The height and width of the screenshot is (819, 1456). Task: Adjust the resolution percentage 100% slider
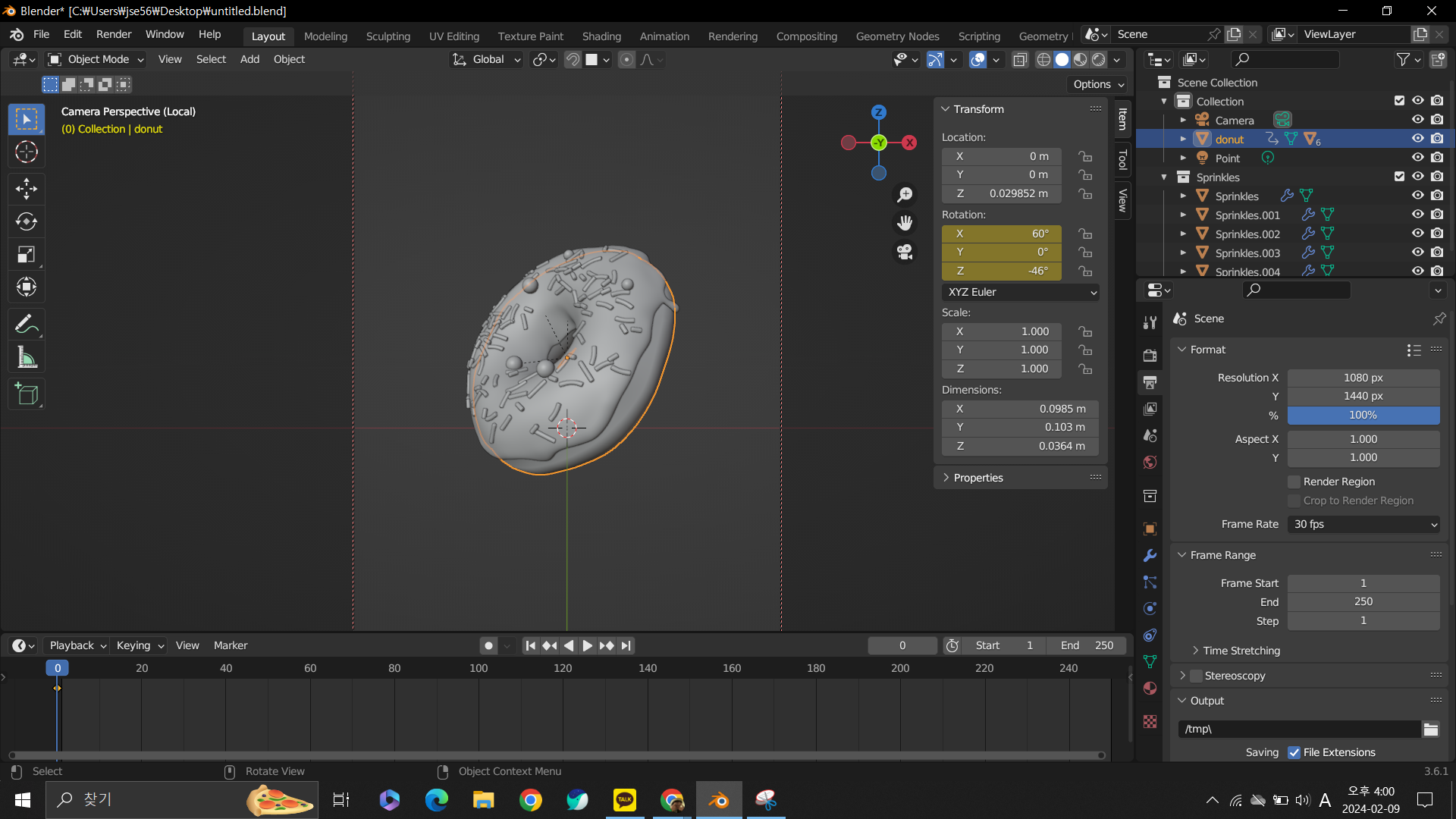(1363, 415)
